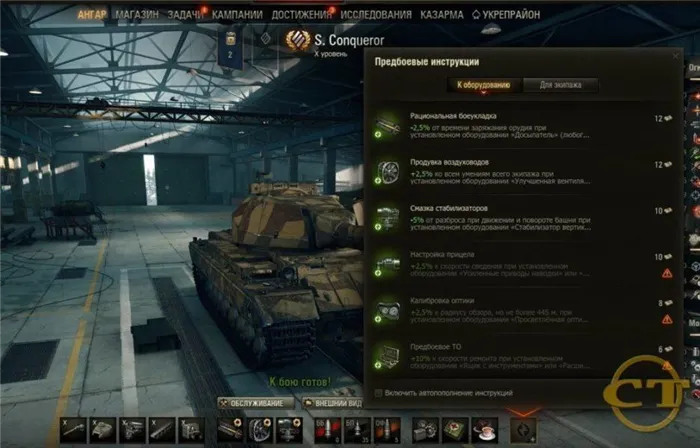Click the empty pre-battle instruction slot

(523, 430)
